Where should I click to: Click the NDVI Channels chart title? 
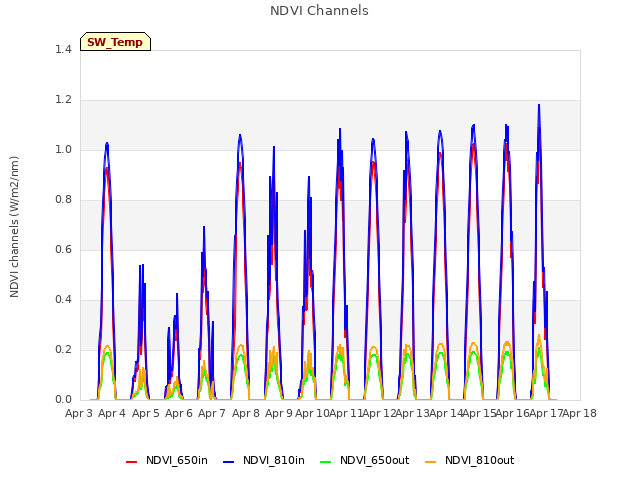pos(319,11)
